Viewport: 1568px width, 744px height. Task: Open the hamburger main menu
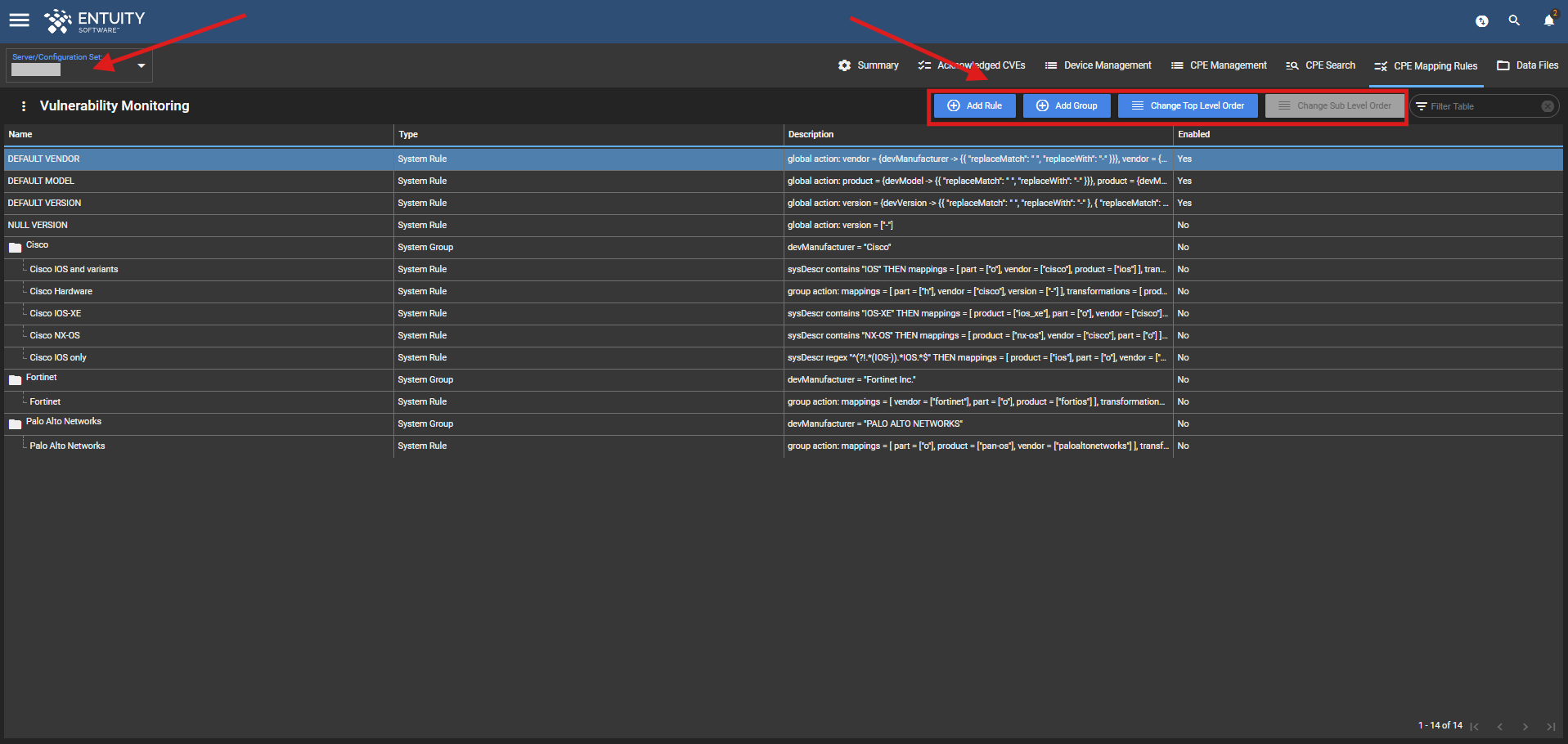[x=19, y=20]
